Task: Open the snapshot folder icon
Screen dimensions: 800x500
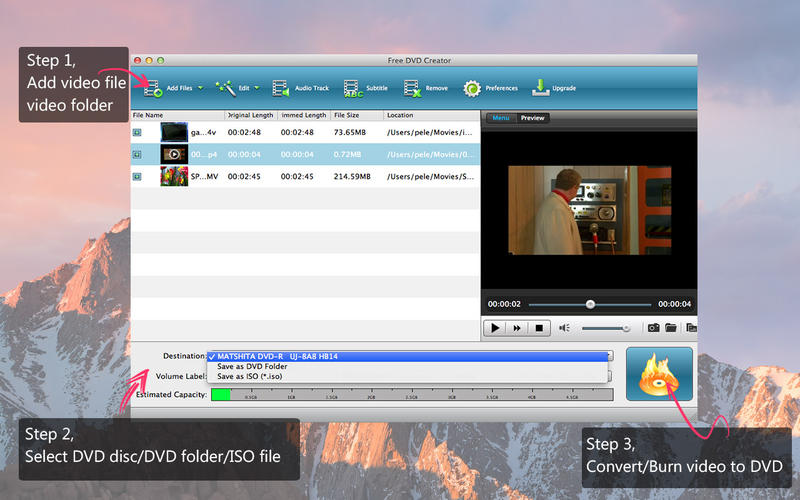Action: (672, 327)
